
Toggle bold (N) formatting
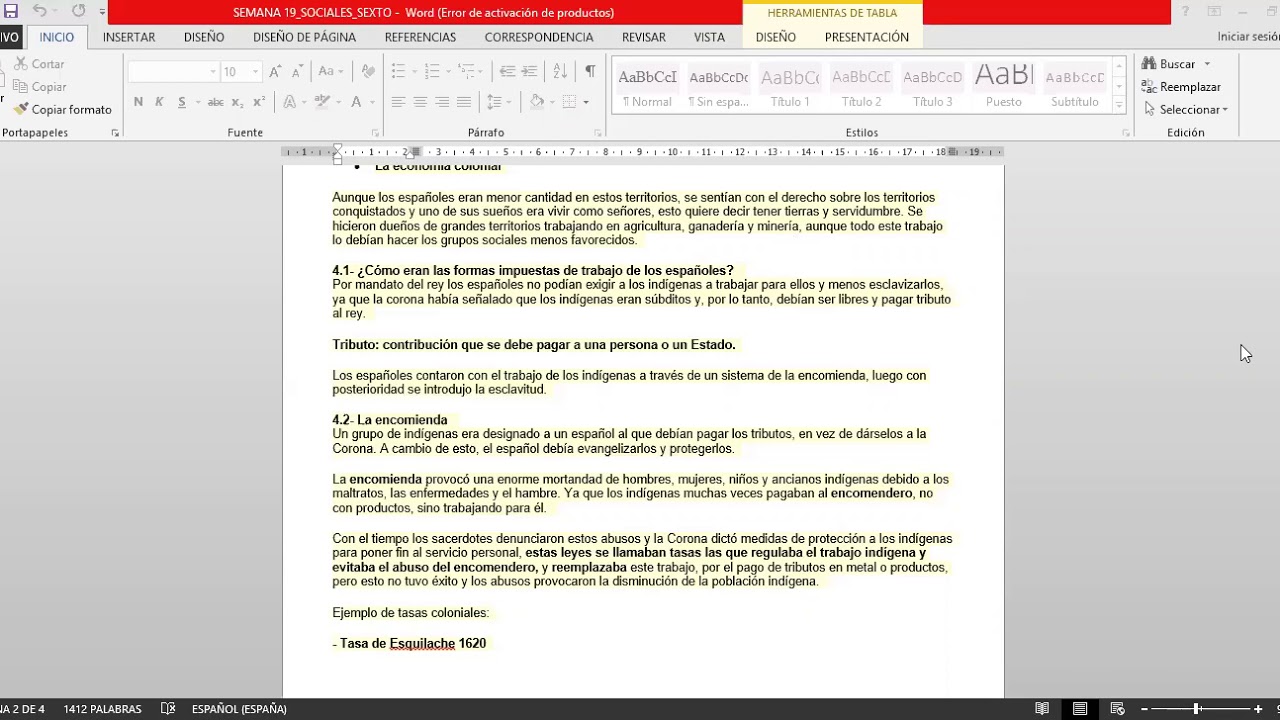pyautogui.click(x=138, y=102)
